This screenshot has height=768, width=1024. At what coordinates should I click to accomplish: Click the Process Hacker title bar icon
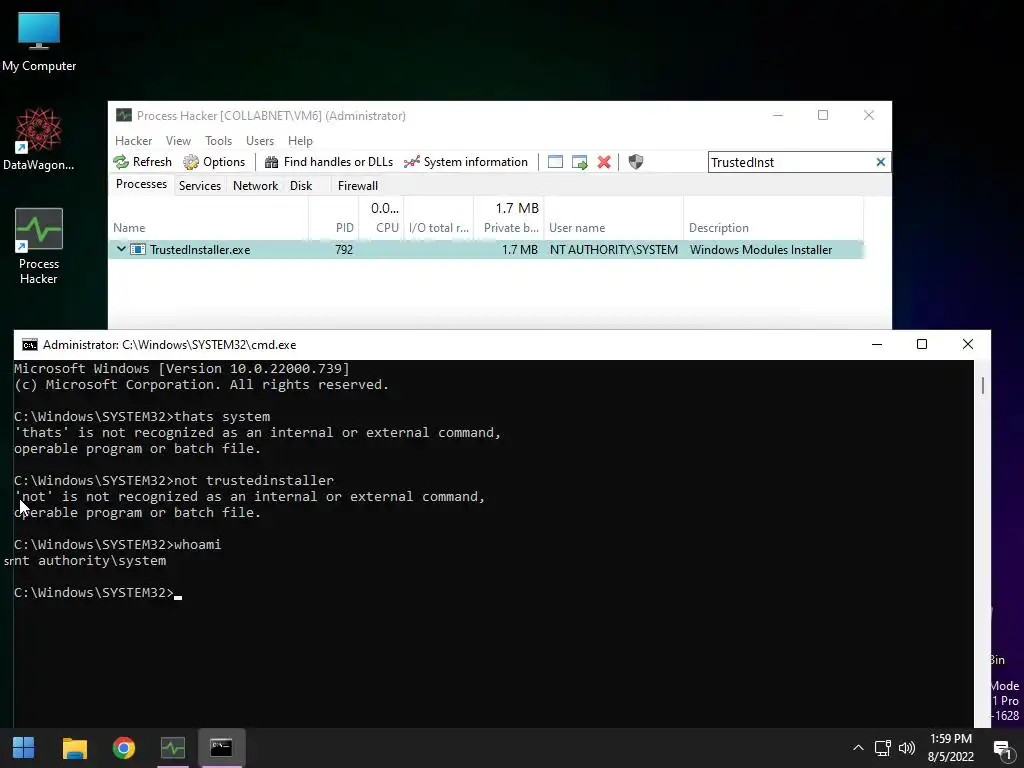(123, 116)
